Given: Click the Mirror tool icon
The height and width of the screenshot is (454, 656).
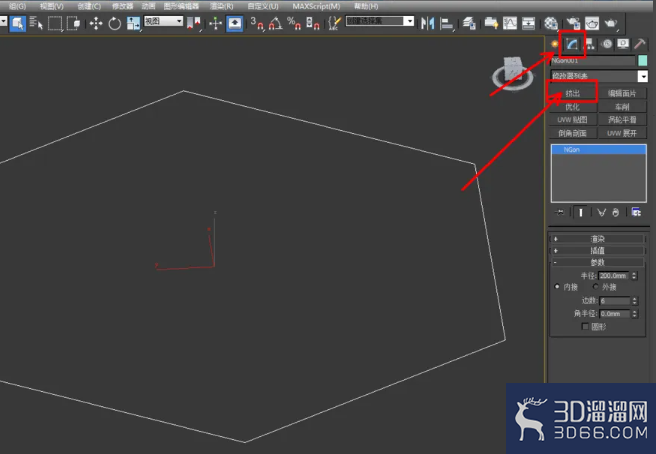Looking at the screenshot, I should click(428, 23).
